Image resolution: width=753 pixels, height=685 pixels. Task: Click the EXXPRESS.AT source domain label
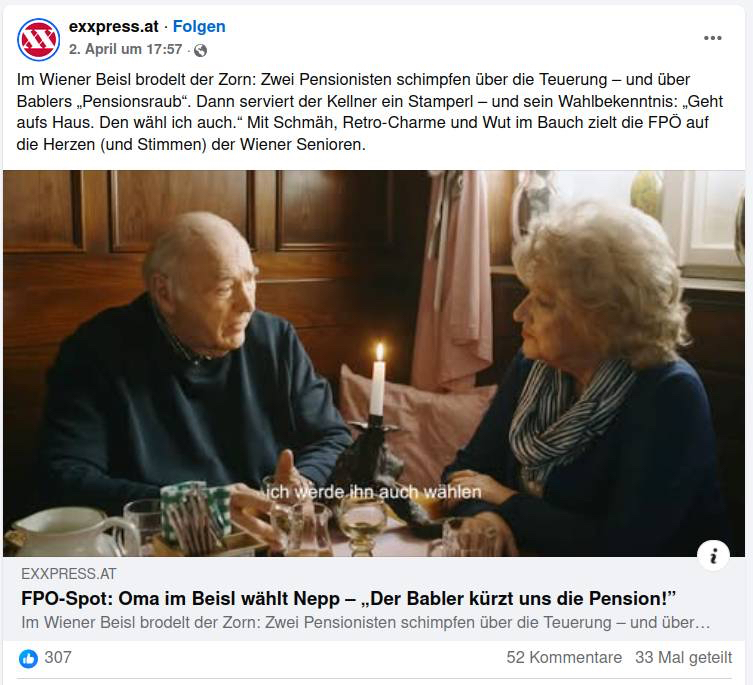pos(69,574)
